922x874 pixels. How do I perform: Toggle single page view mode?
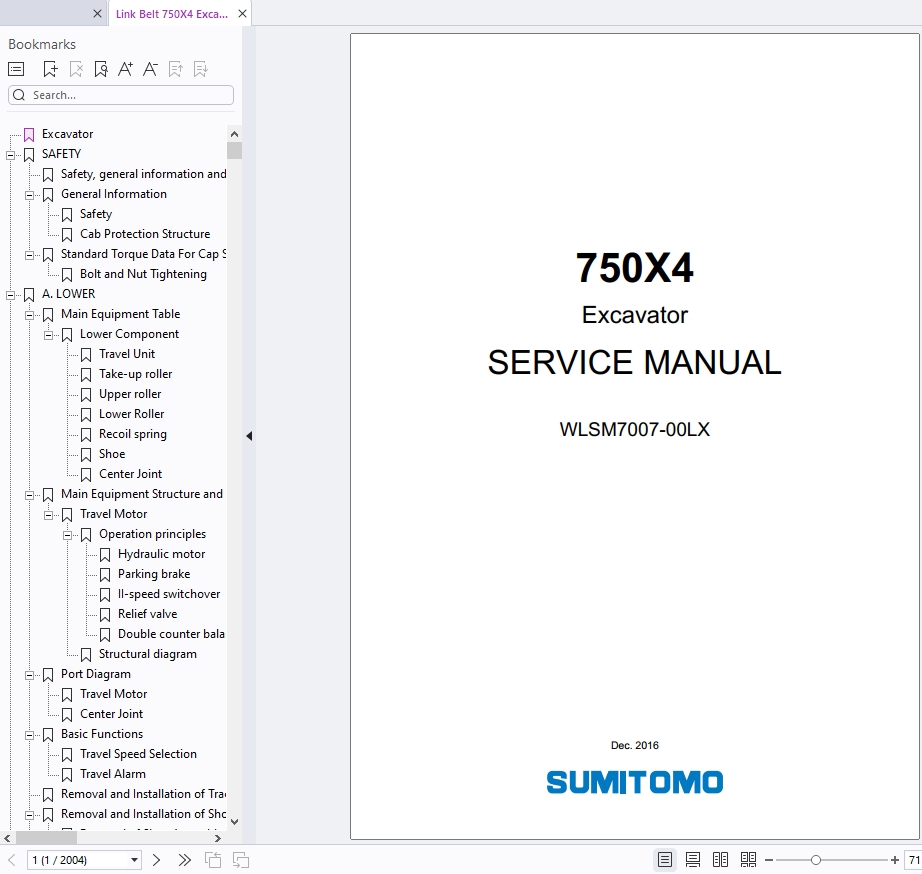pos(664,860)
